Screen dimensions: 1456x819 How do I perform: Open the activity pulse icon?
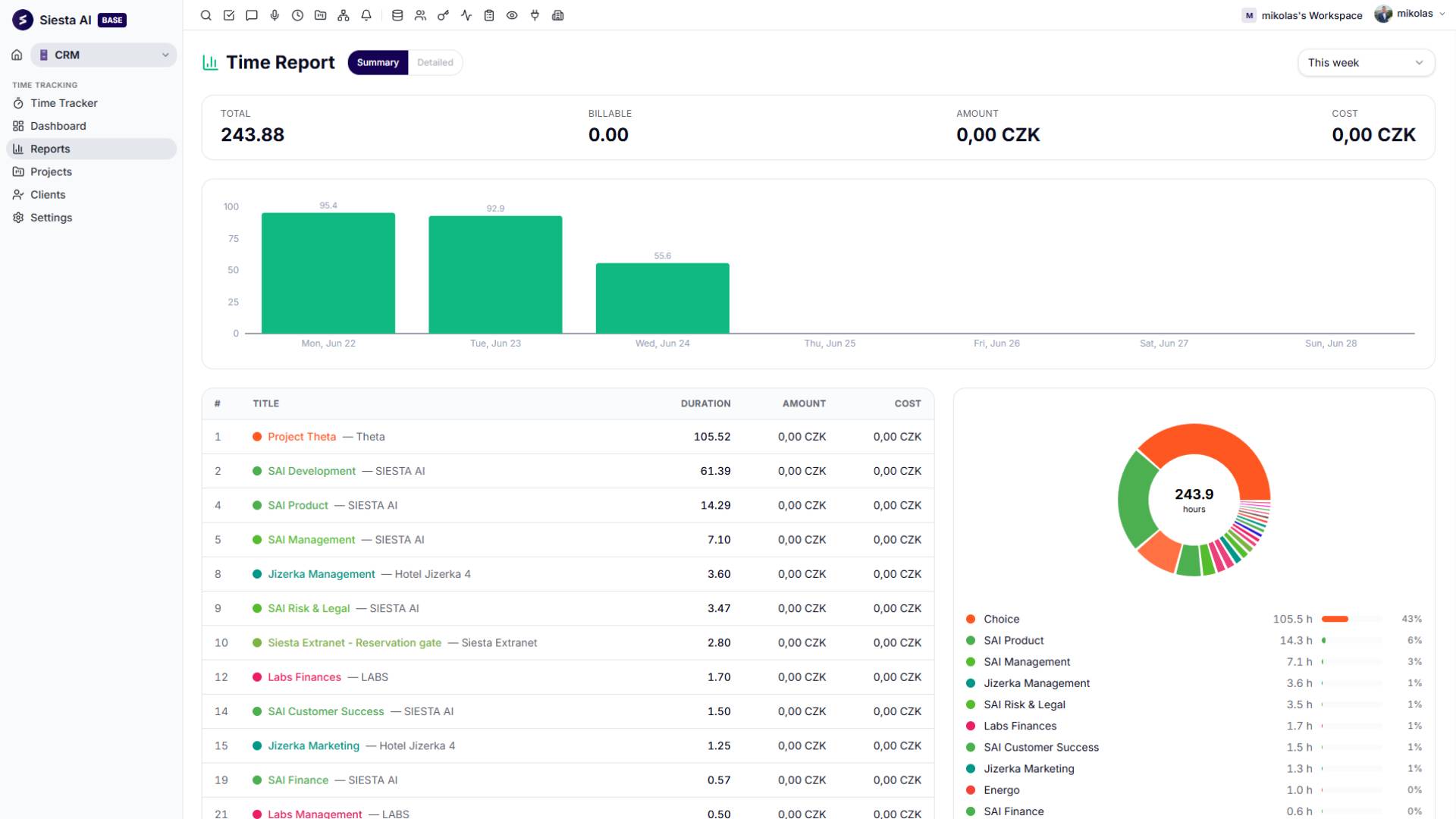coord(466,15)
